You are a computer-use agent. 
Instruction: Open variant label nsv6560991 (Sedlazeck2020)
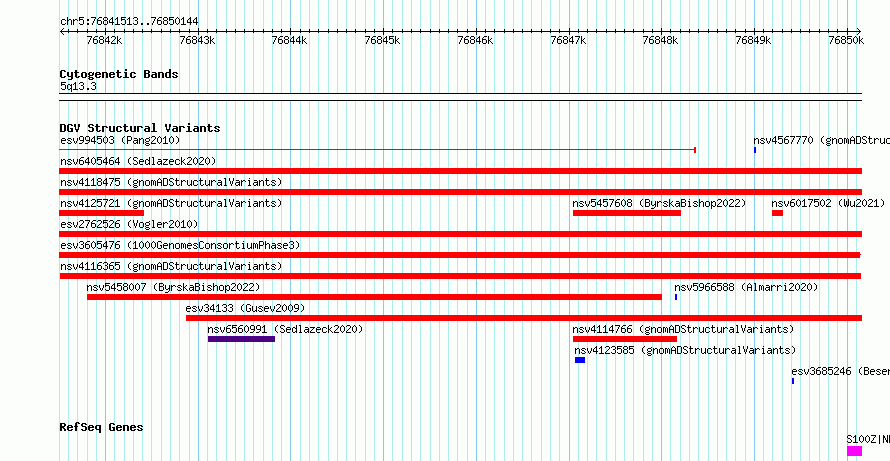pyautogui.click(x=285, y=329)
